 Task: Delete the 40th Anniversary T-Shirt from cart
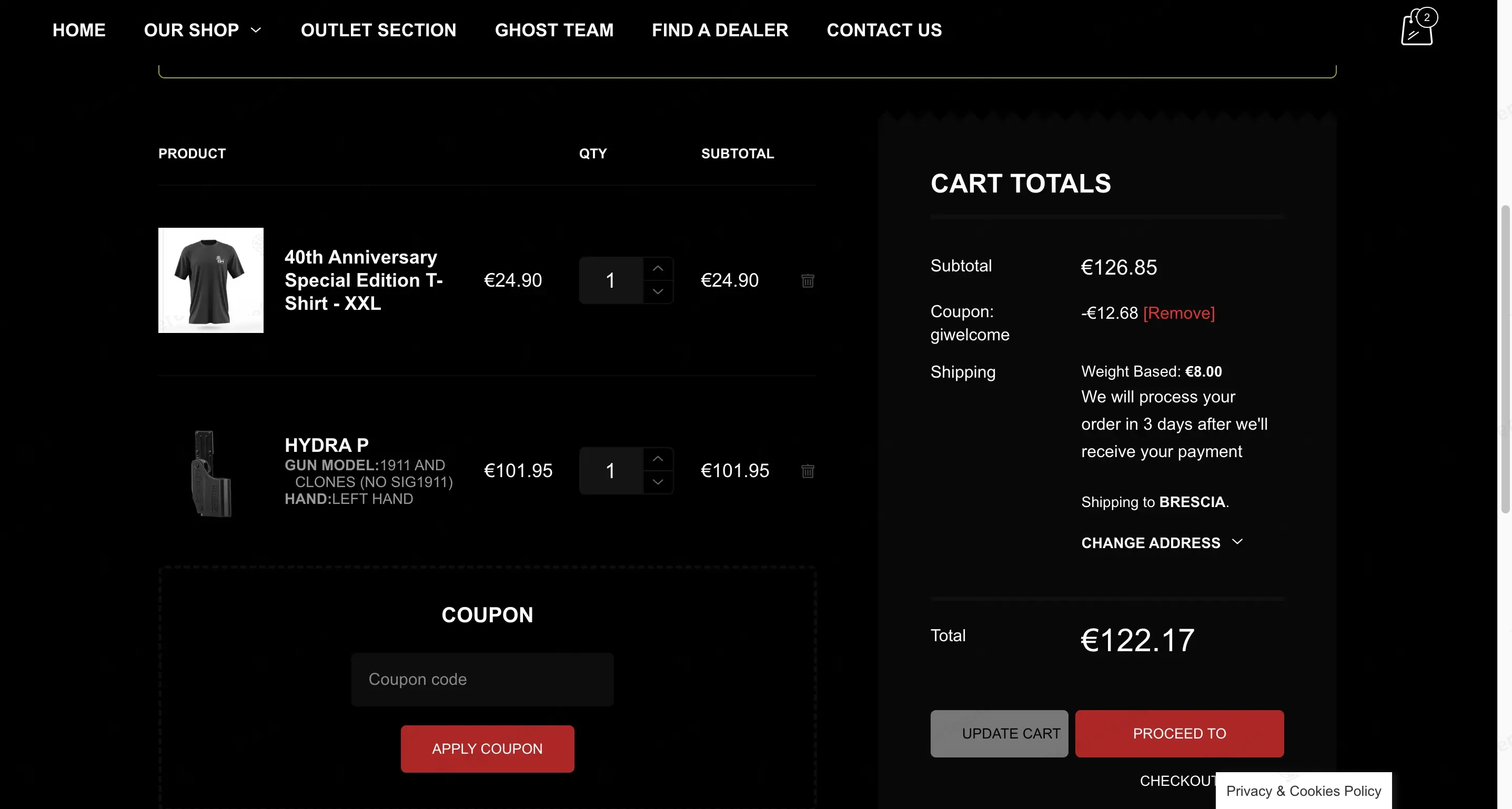808,280
